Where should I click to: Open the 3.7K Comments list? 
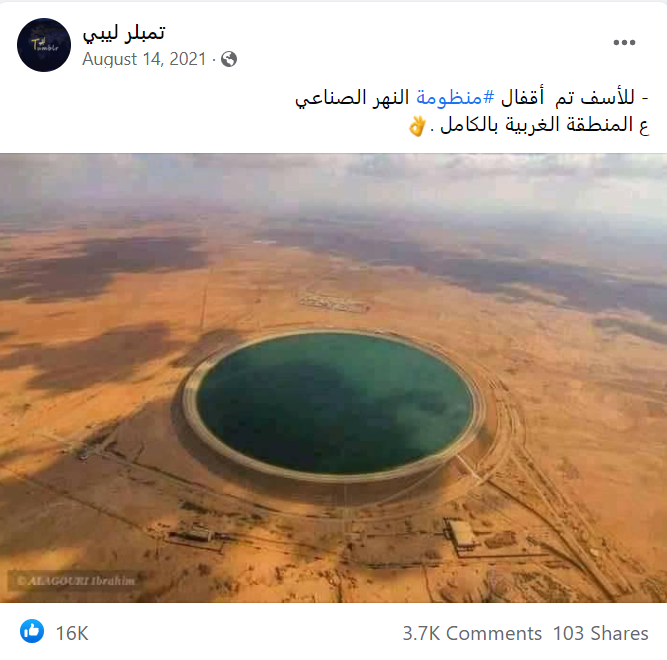tap(472, 633)
